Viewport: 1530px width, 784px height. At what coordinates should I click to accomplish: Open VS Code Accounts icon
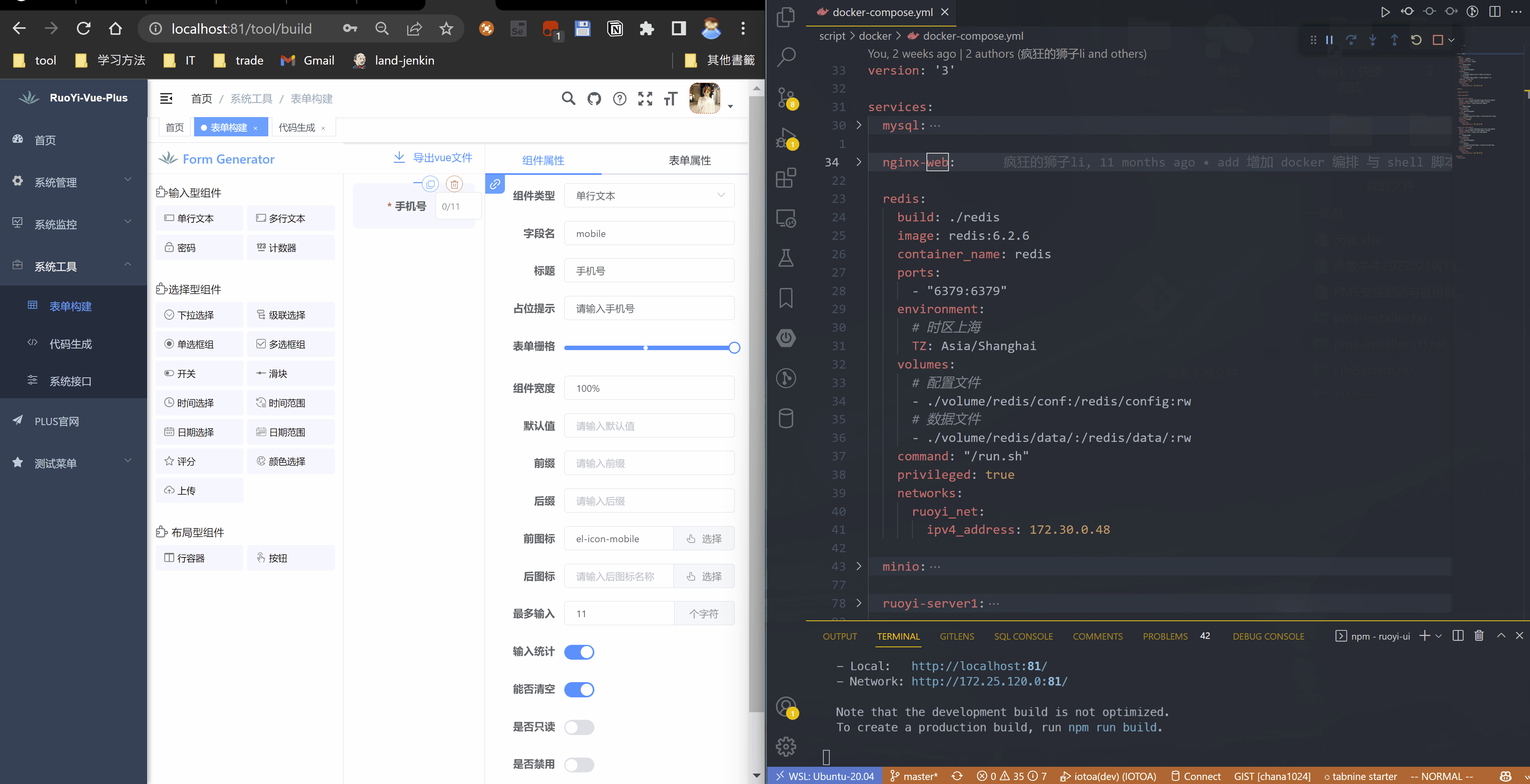786,707
